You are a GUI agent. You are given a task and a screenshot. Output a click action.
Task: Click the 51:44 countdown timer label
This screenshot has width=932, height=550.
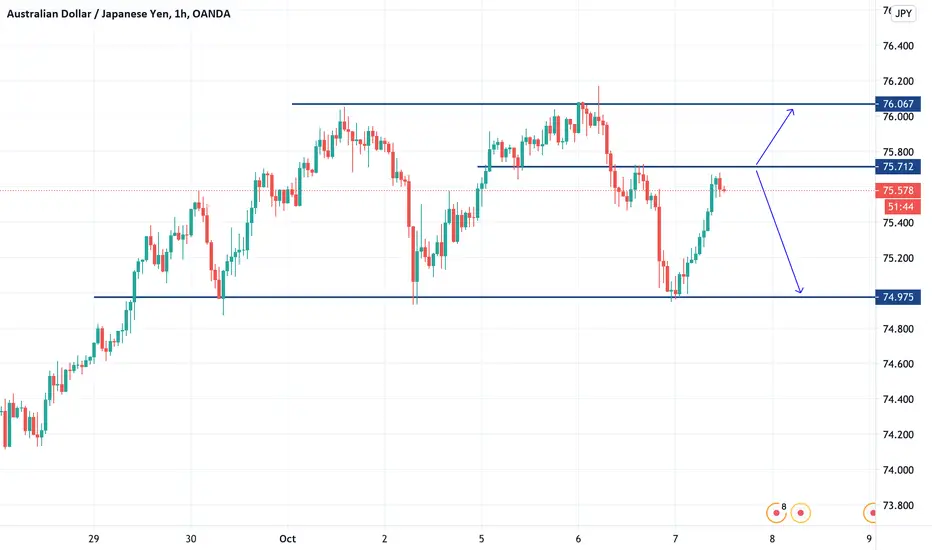902,206
